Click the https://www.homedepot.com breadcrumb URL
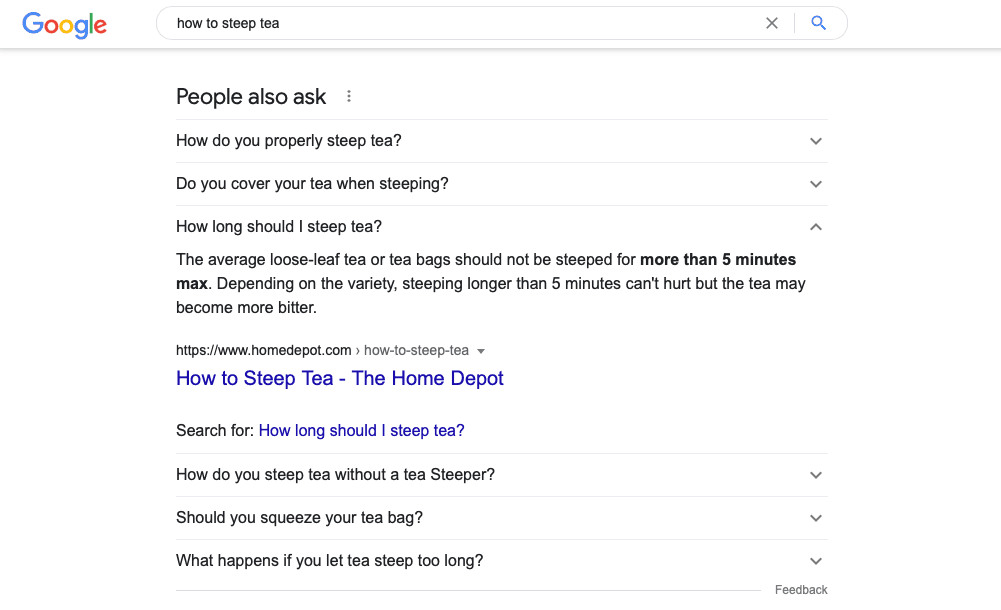 (263, 350)
